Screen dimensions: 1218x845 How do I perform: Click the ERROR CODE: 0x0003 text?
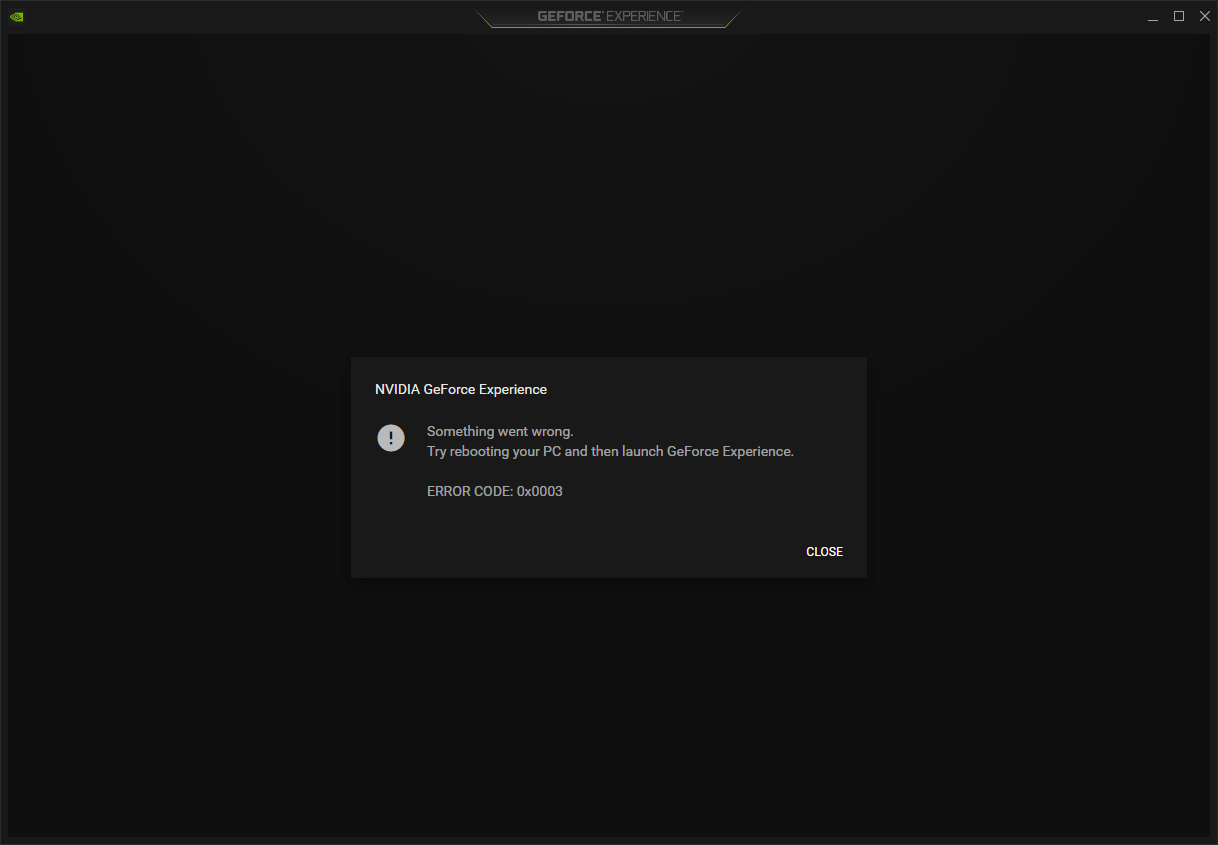pos(494,491)
